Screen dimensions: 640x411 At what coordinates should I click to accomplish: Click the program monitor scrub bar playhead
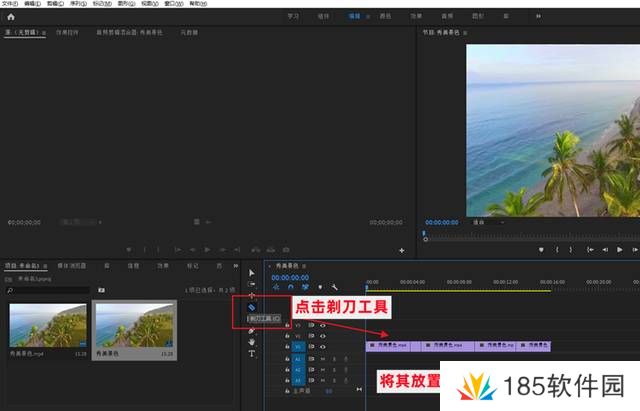(424, 234)
